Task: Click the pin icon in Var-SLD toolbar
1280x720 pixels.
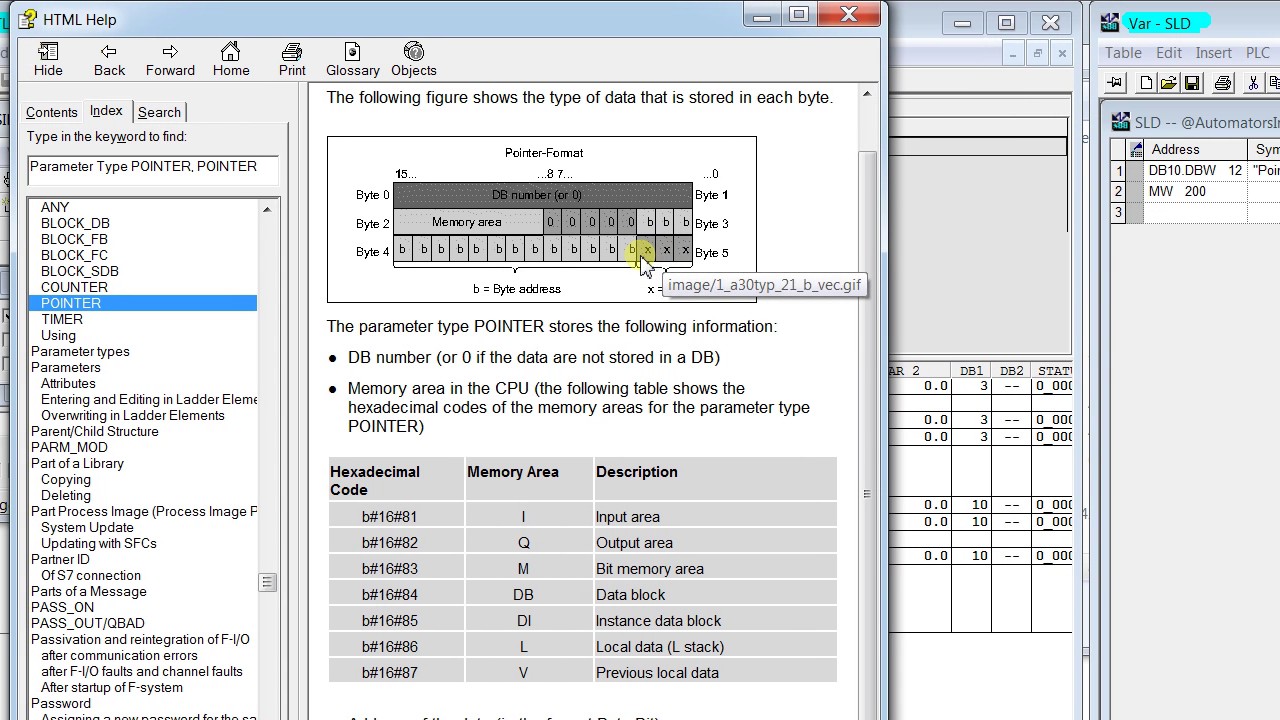Action: pos(1116,83)
